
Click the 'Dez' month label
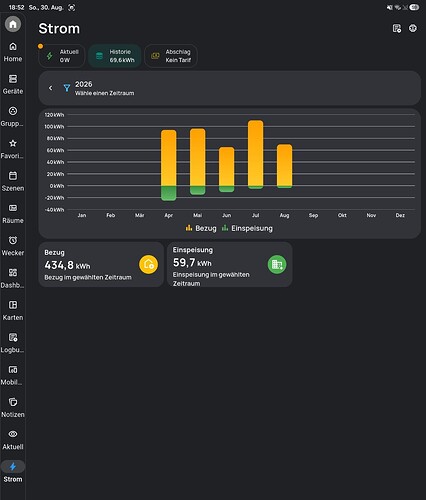tap(400, 215)
